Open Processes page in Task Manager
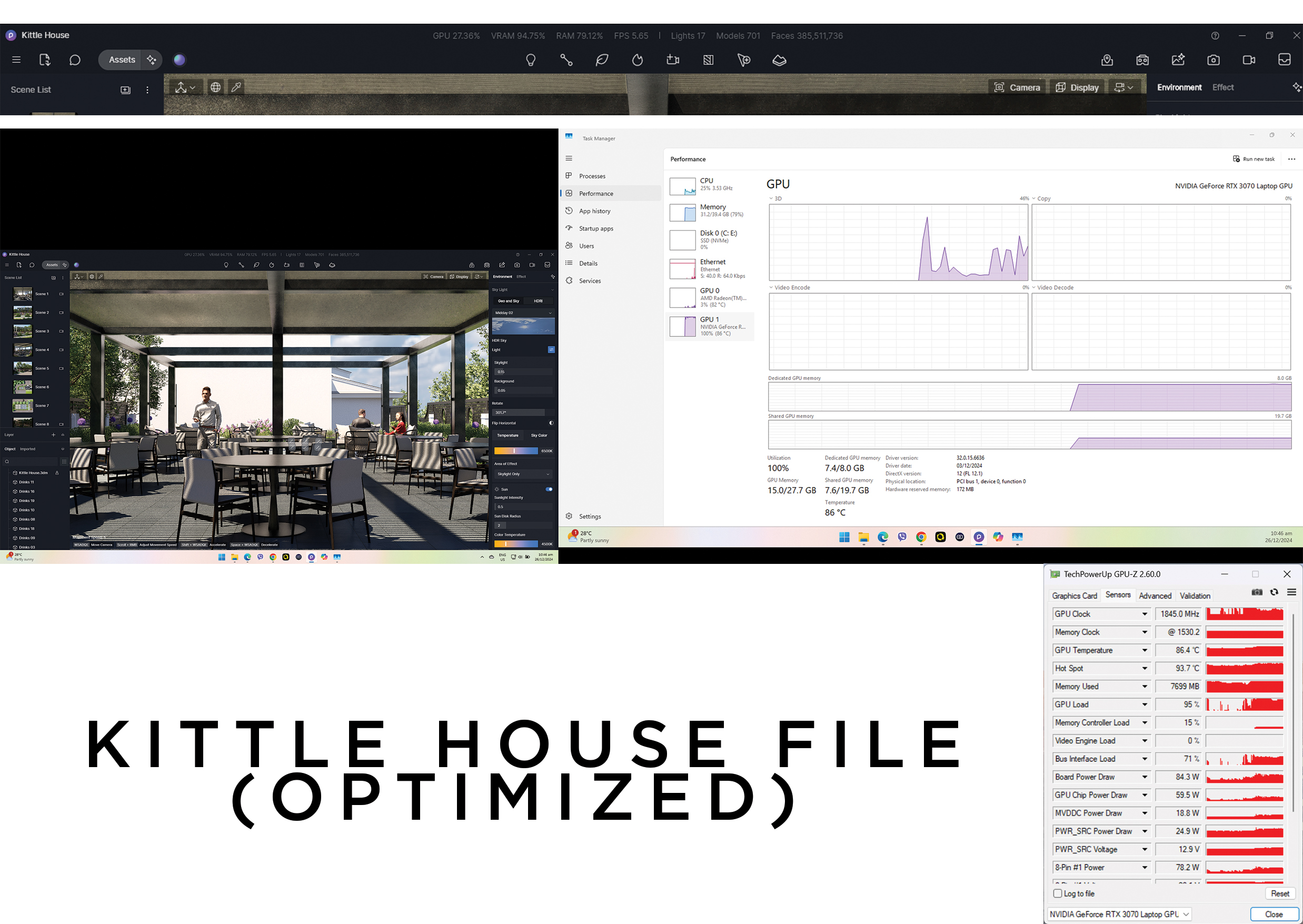The image size is (1303, 924). click(611, 176)
